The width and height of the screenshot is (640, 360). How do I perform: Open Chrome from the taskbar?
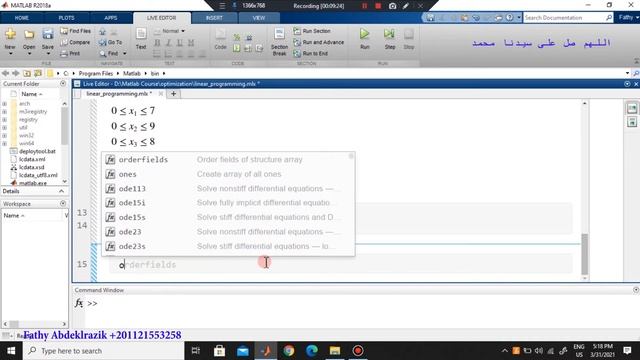[x=289, y=351]
